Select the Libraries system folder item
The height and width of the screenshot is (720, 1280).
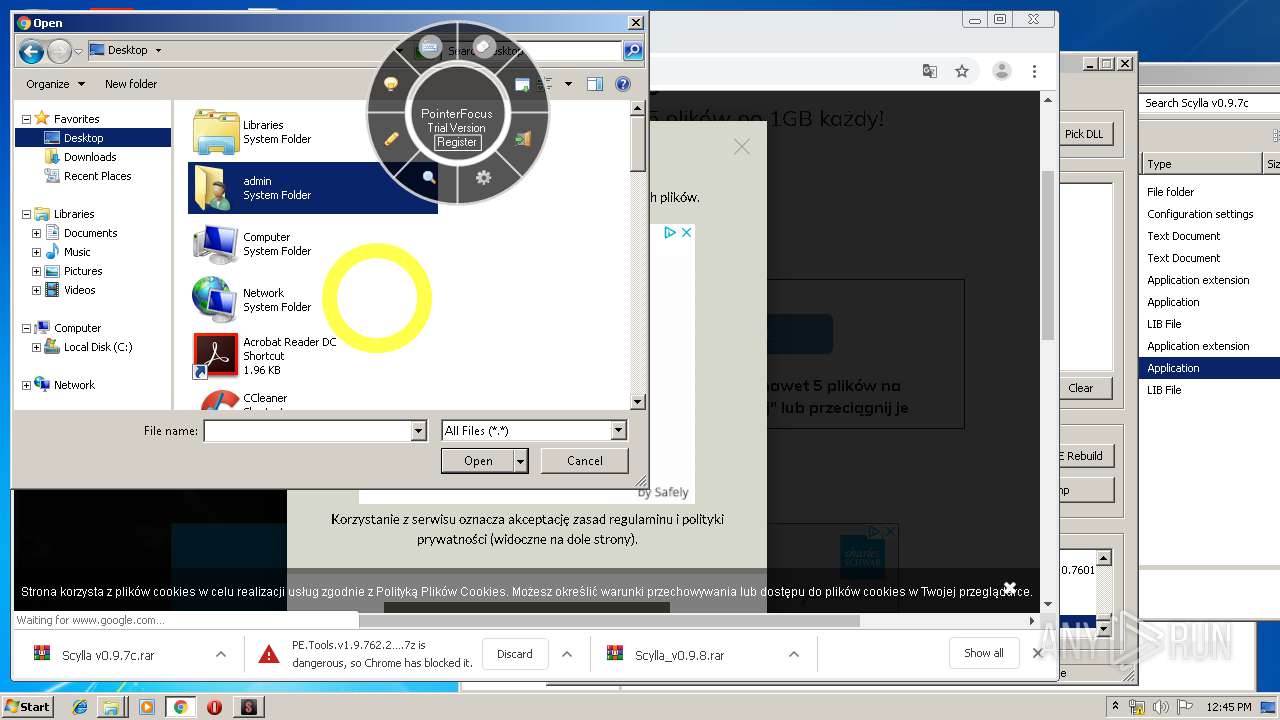(x=313, y=132)
